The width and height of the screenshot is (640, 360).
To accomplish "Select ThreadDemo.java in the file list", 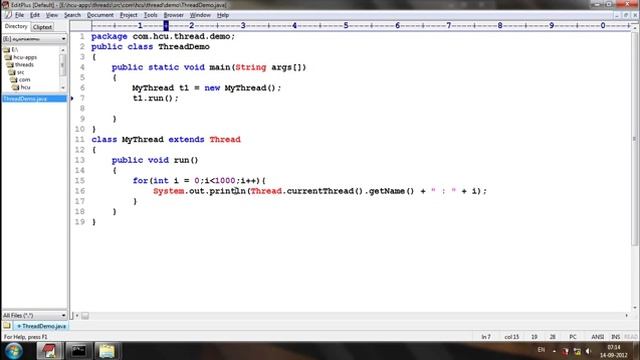I will 34,99.
